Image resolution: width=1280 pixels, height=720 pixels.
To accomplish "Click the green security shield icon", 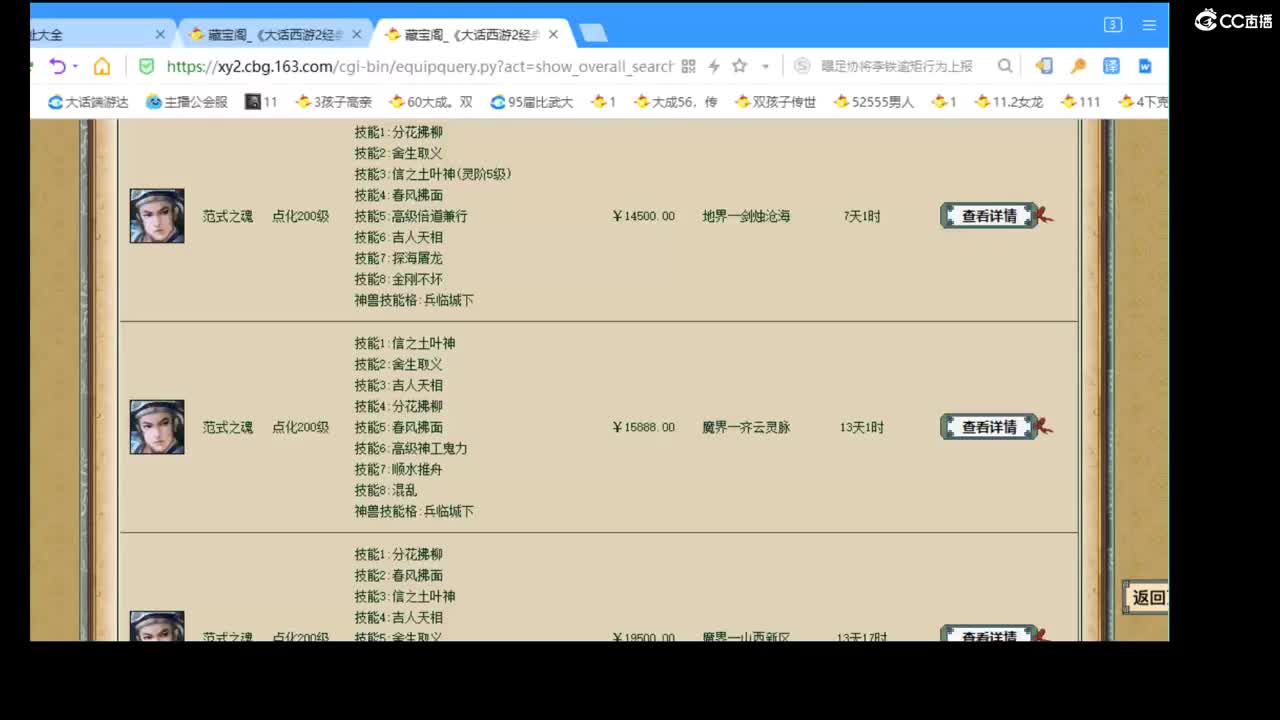I will coord(146,66).
